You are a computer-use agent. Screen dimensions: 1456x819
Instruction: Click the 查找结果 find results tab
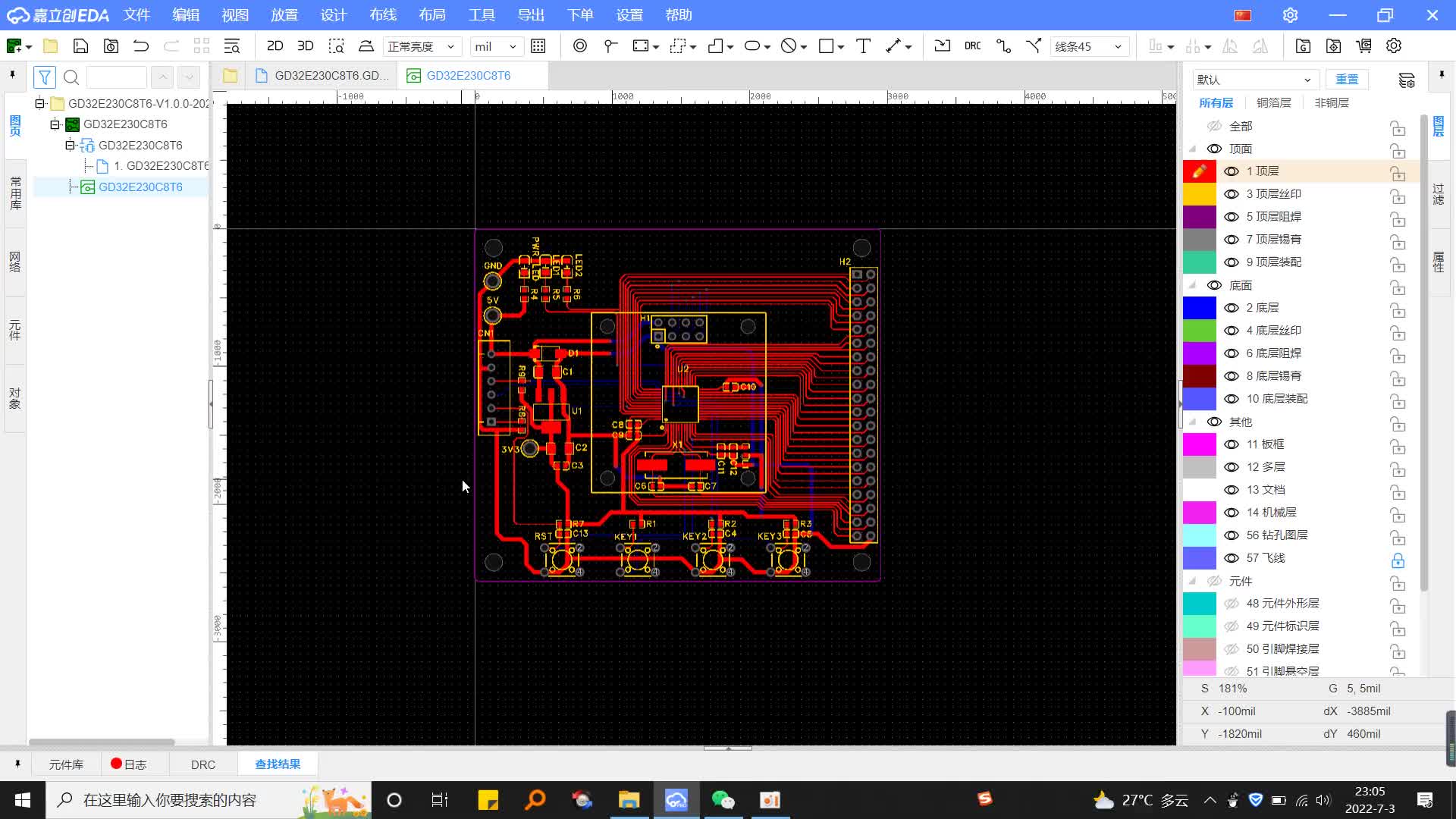278,764
